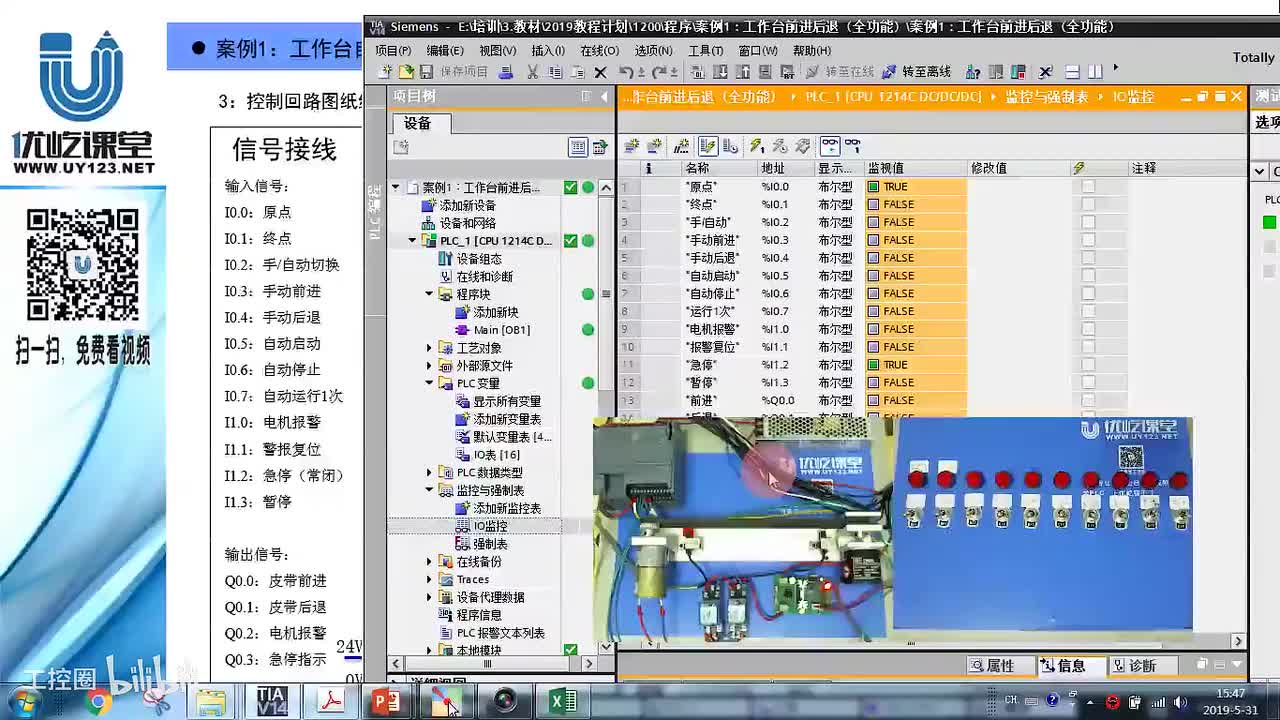Click the Monitor once glasses icon
This screenshot has width=1280, height=720.
click(x=852, y=146)
